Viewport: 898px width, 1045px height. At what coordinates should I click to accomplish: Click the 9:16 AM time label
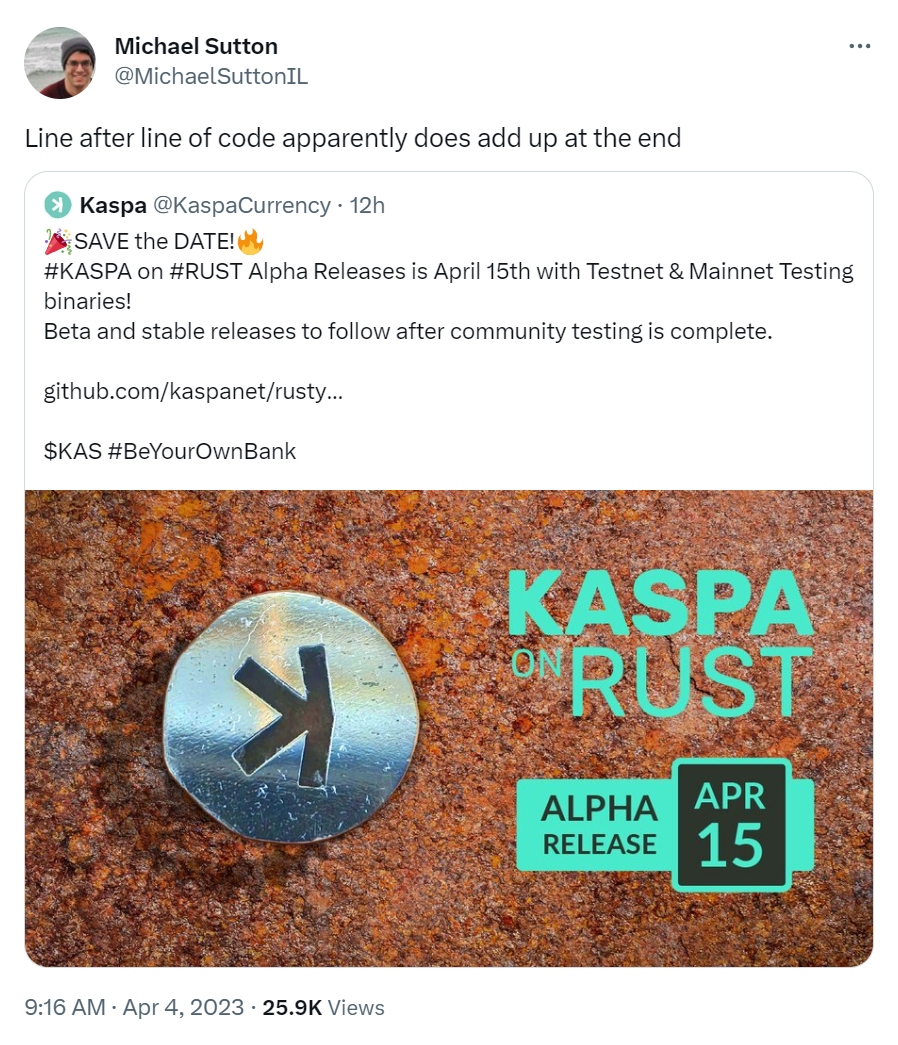65,1008
